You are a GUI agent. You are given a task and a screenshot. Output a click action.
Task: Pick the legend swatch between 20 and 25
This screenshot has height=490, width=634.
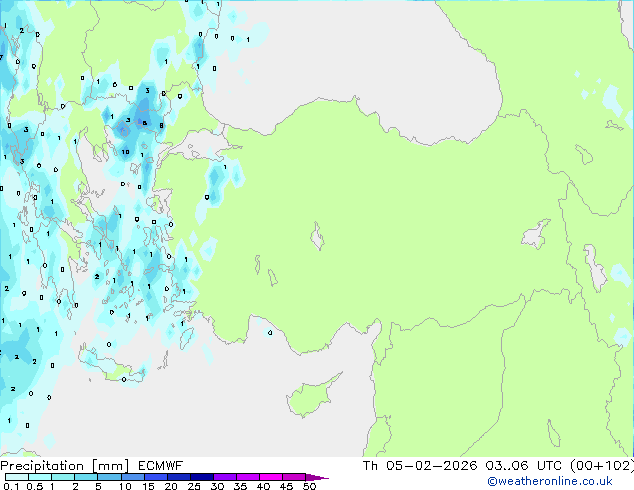click(179, 477)
